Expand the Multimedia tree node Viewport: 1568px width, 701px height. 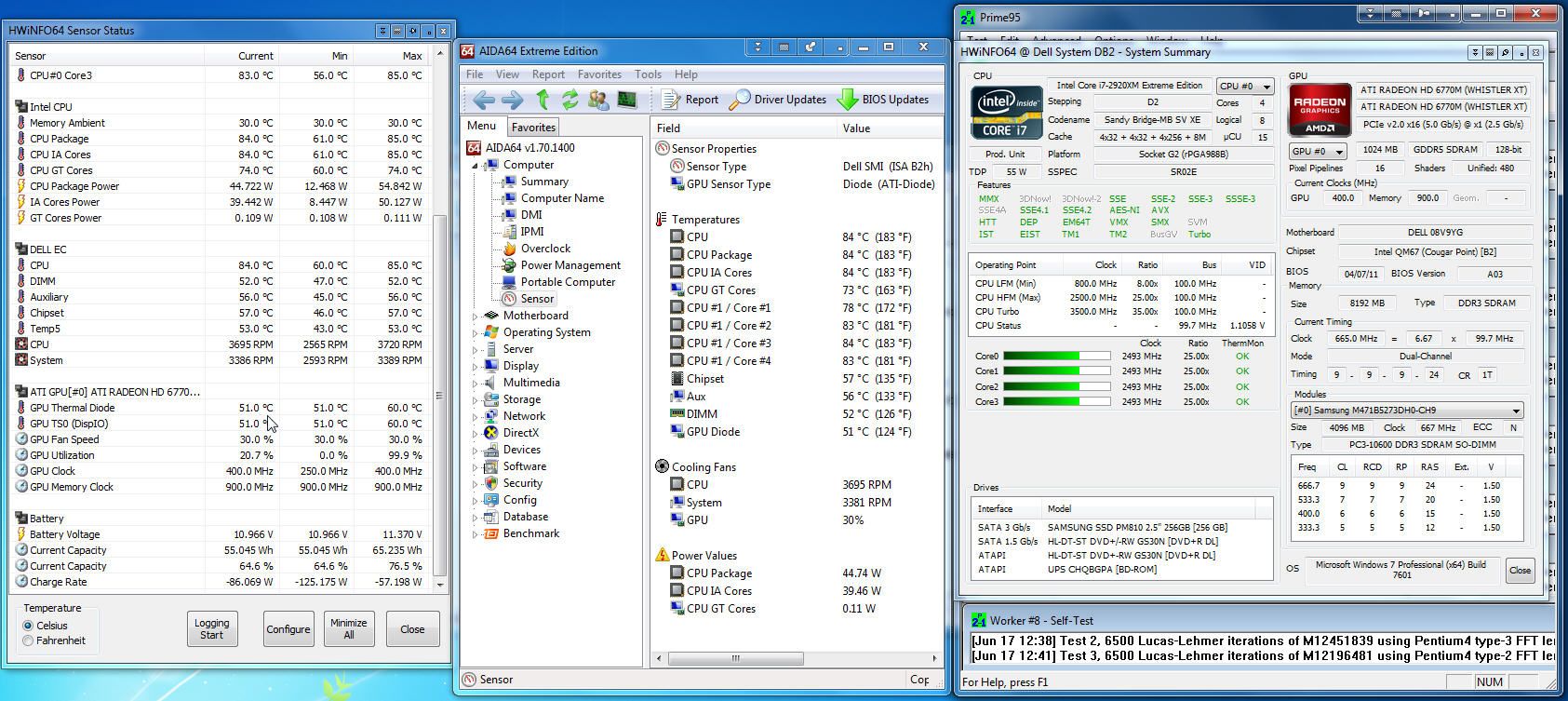coord(475,383)
